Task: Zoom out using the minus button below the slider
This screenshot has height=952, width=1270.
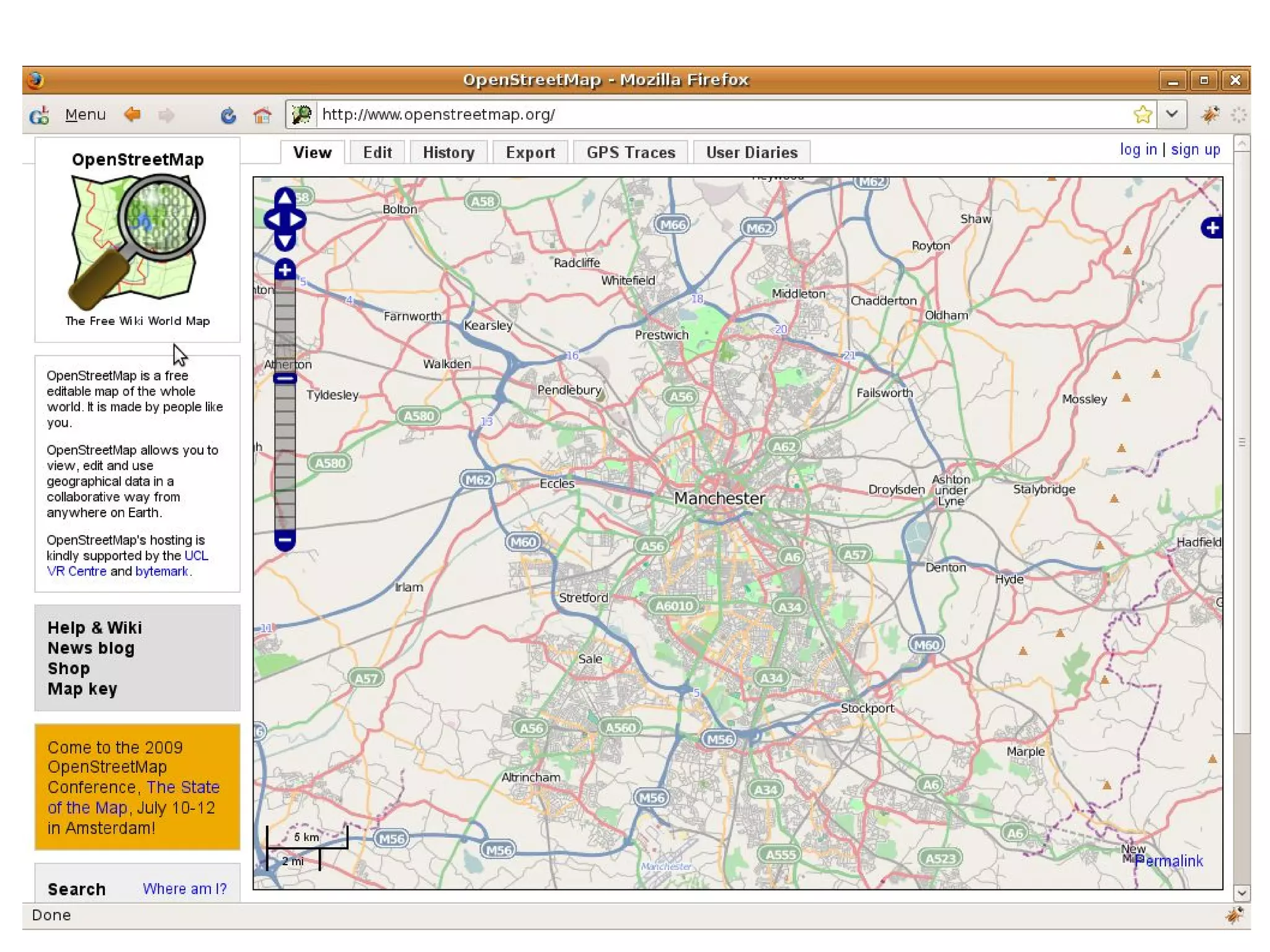Action: pos(285,540)
